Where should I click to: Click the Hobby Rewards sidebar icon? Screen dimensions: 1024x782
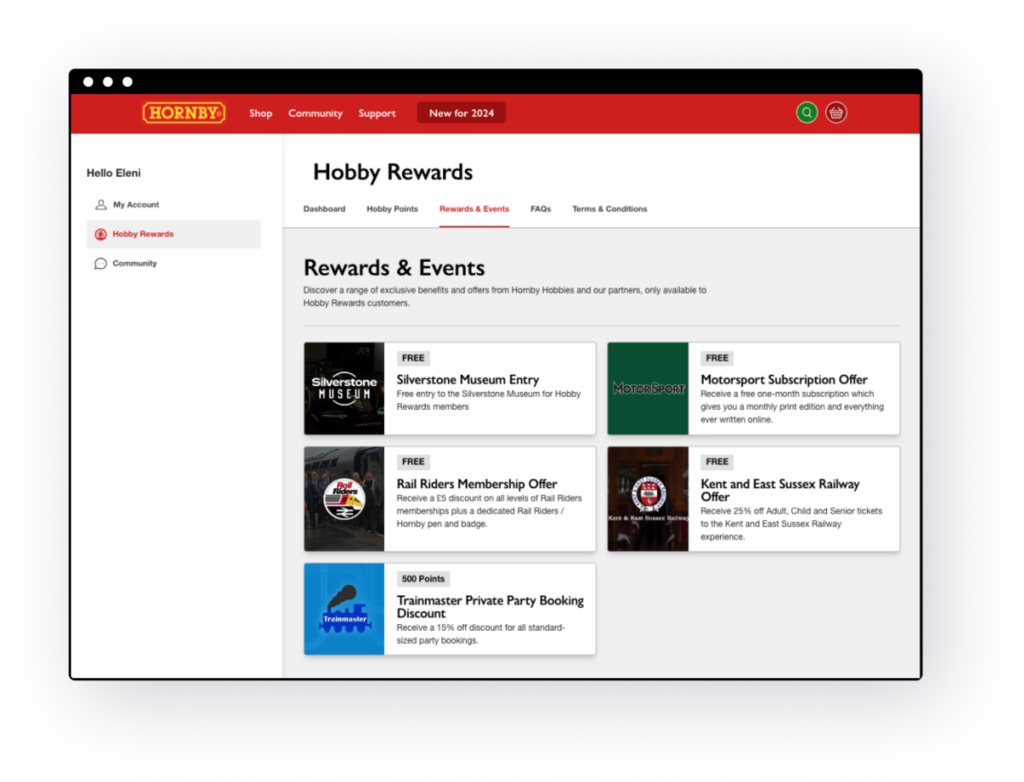pos(101,234)
